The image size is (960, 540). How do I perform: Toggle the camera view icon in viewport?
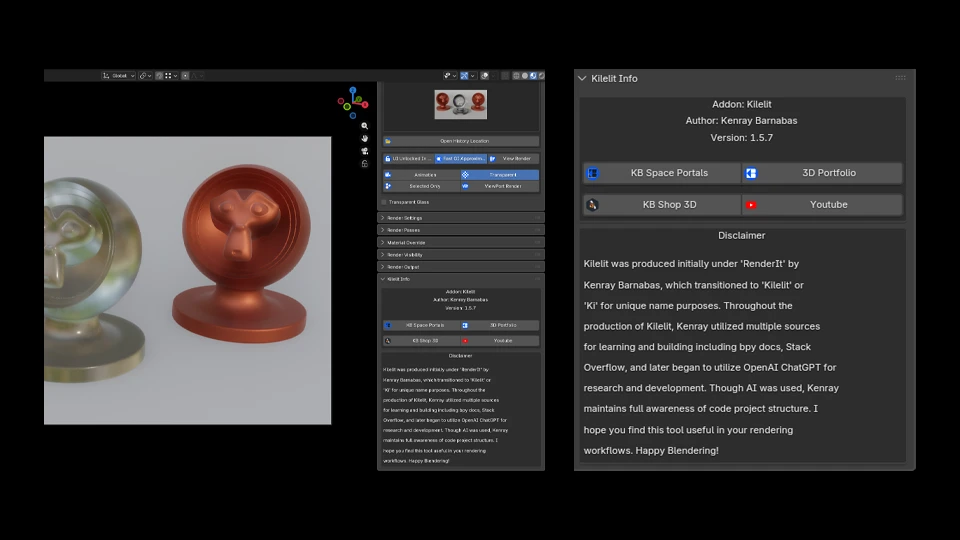tap(365, 151)
